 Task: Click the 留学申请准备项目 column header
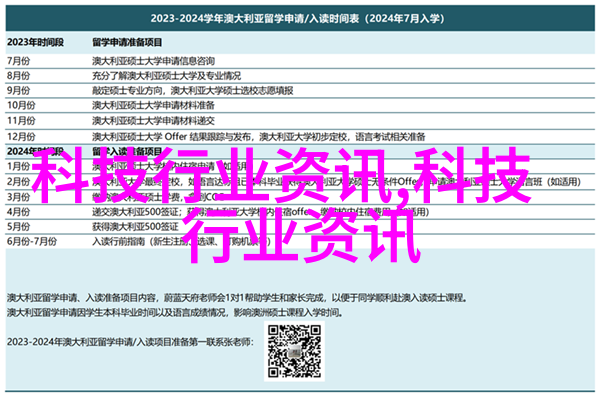coord(127,42)
